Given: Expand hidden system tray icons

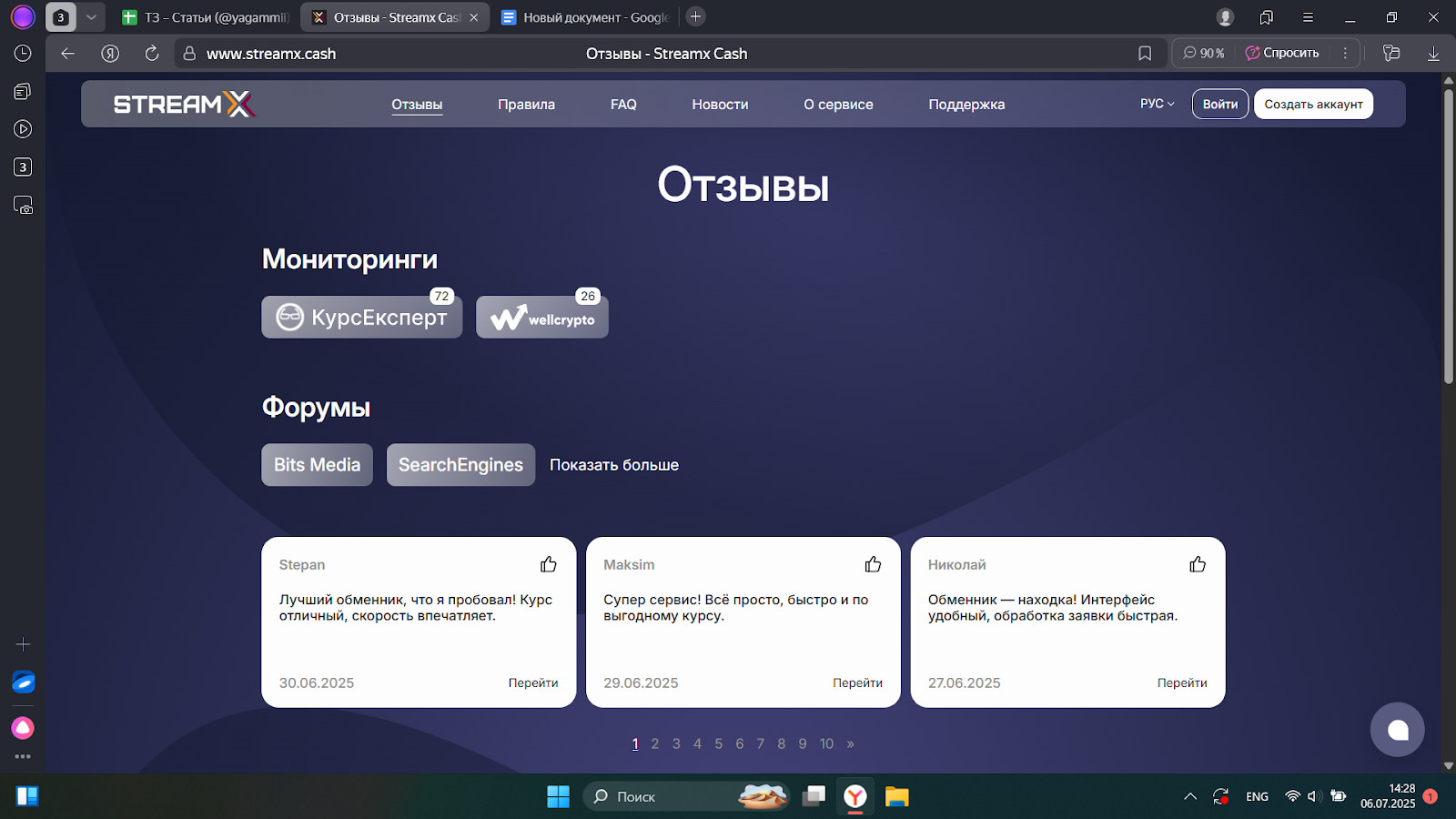Looking at the screenshot, I should click(x=1190, y=796).
